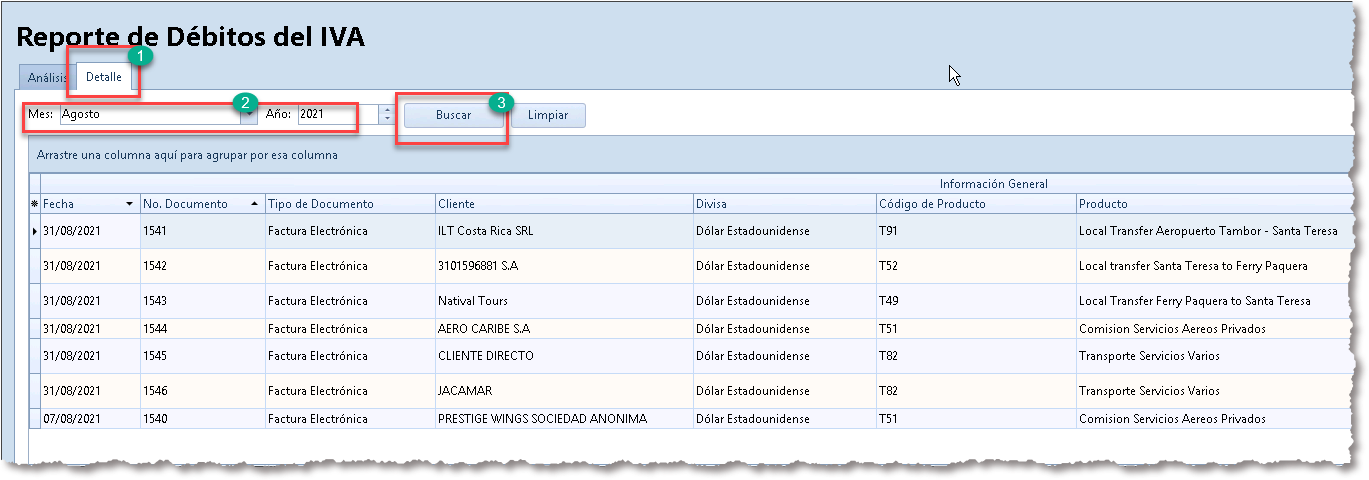Switch to the Análisis tab
The image size is (1369, 480).
point(48,77)
